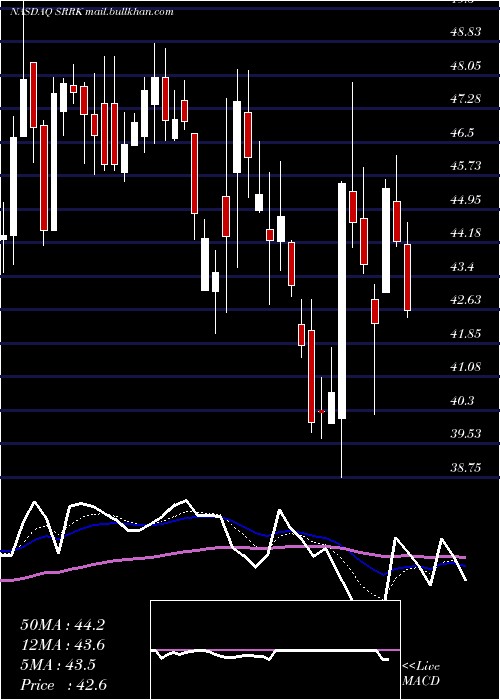
Task: Click the 39.53 price axis label
Action: click(466, 434)
